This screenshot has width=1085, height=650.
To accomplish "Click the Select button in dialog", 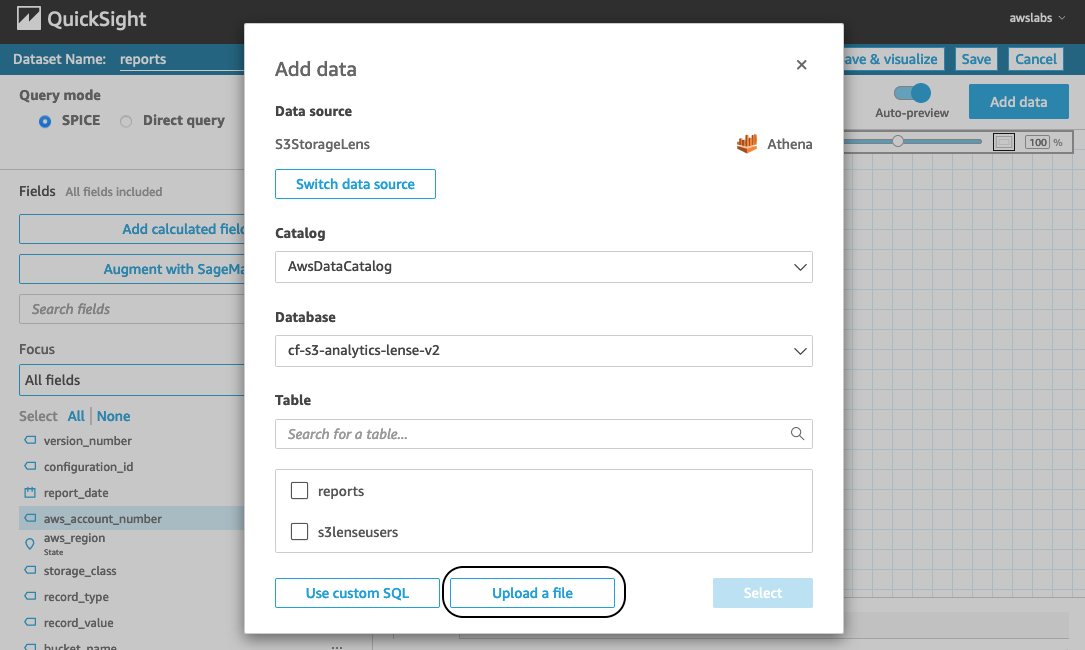I will [x=763, y=593].
